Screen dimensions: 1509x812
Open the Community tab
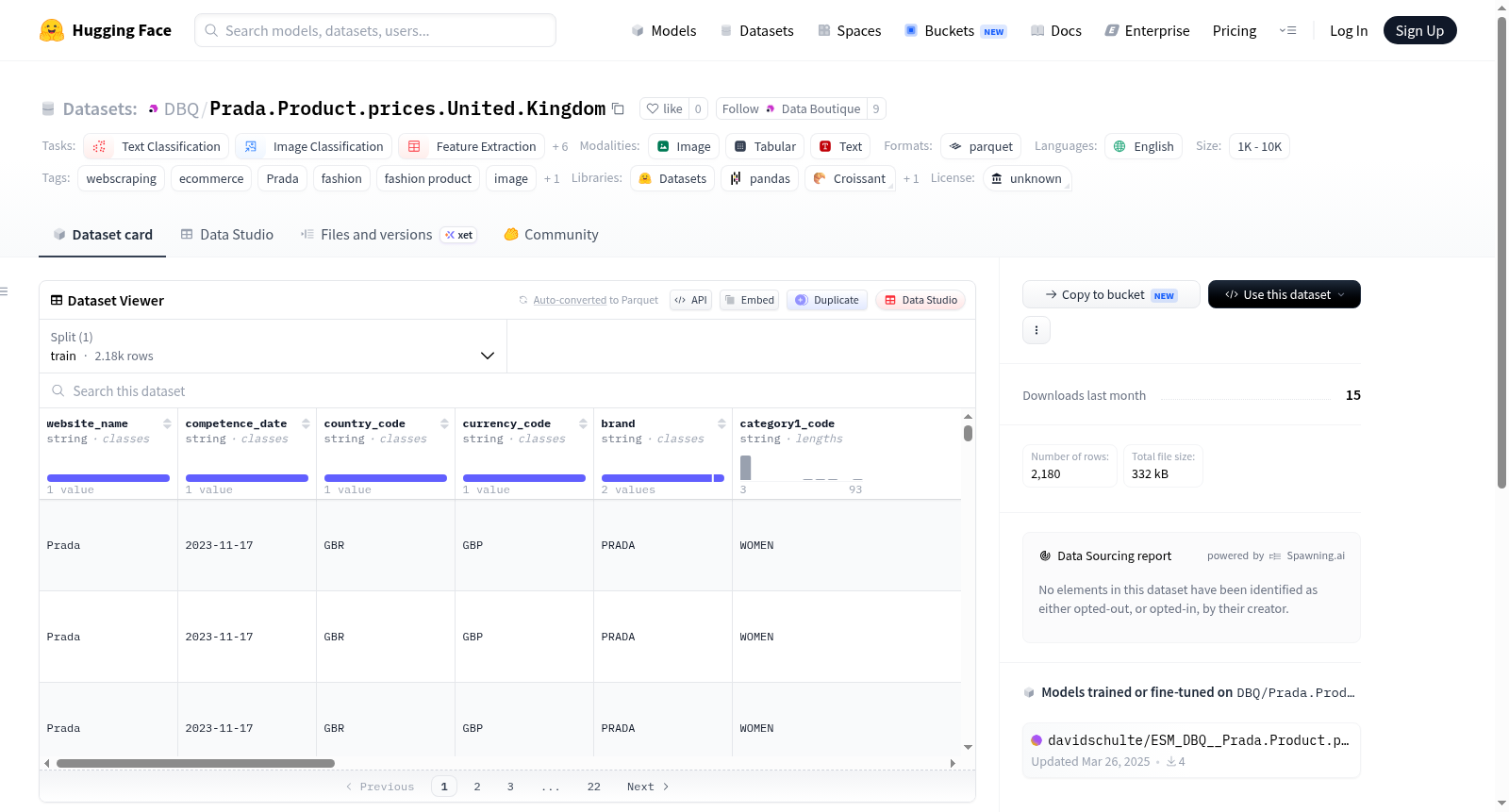tap(552, 234)
